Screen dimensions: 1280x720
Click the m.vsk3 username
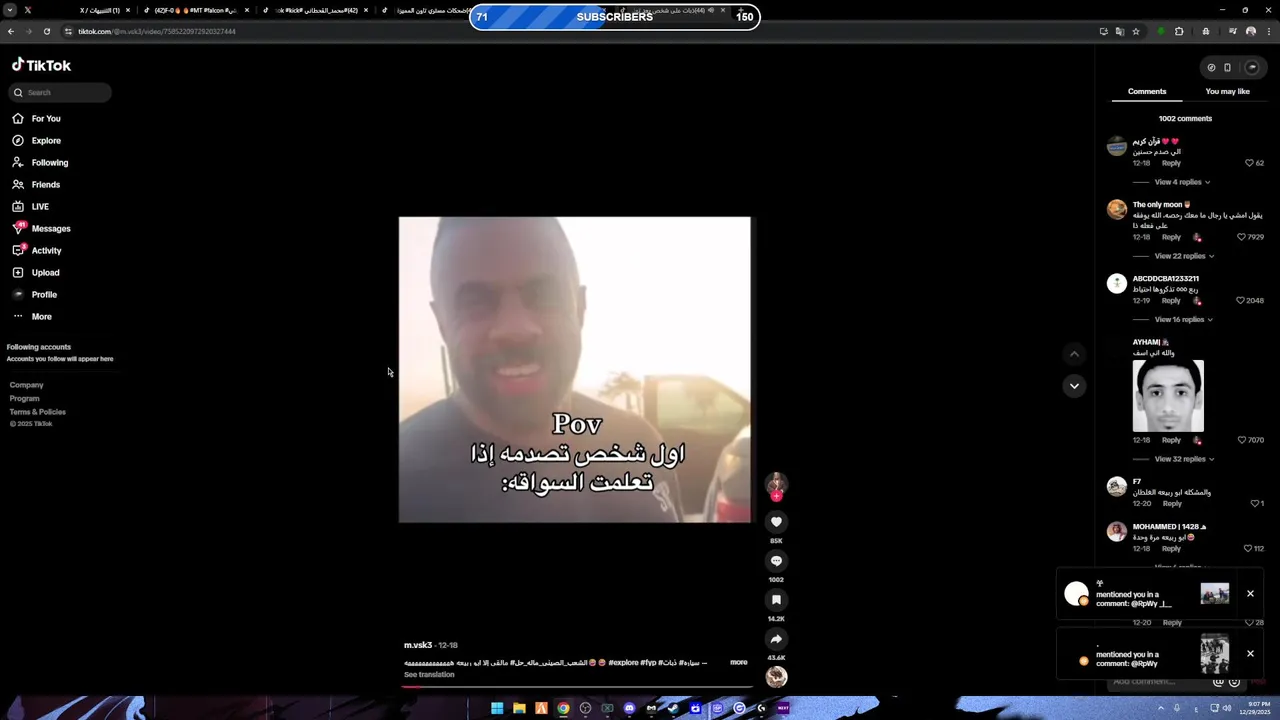pyautogui.click(x=418, y=646)
